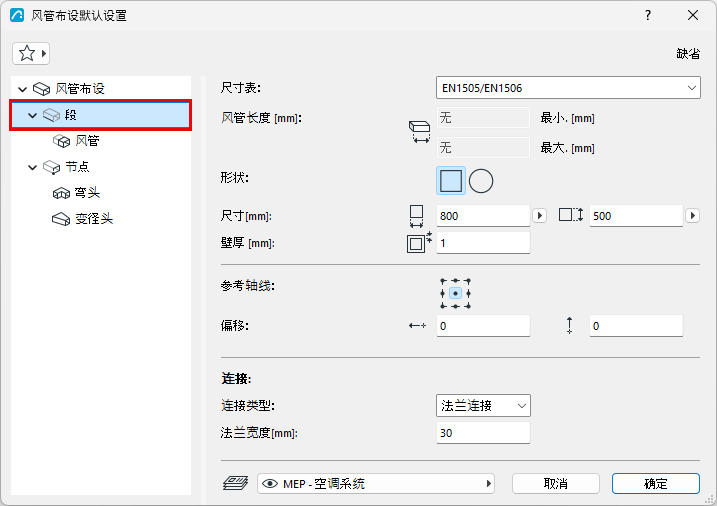Select 段 in the settings tree
The height and width of the screenshot is (506, 717).
point(101,115)
